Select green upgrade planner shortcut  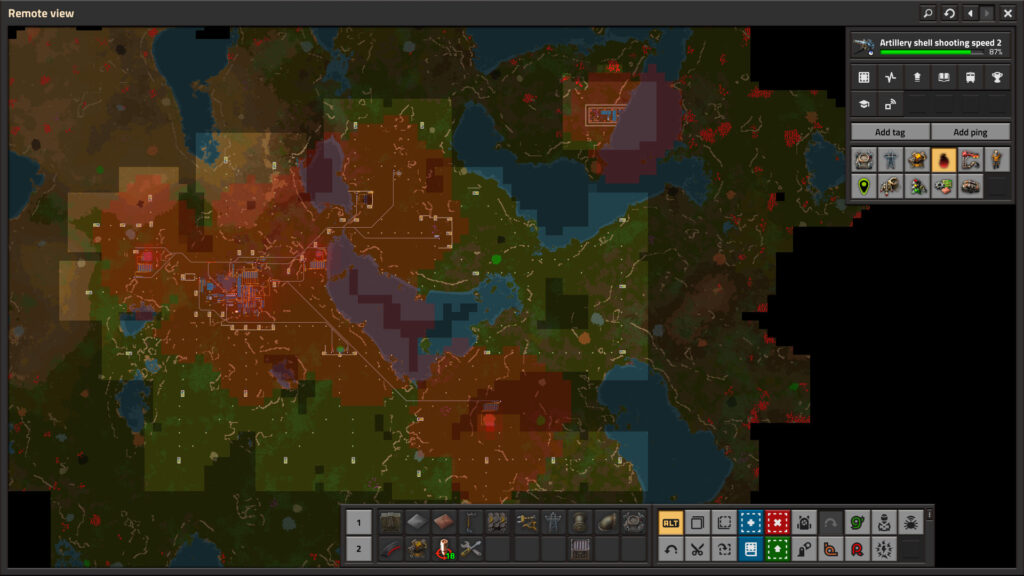click(777, 549)
